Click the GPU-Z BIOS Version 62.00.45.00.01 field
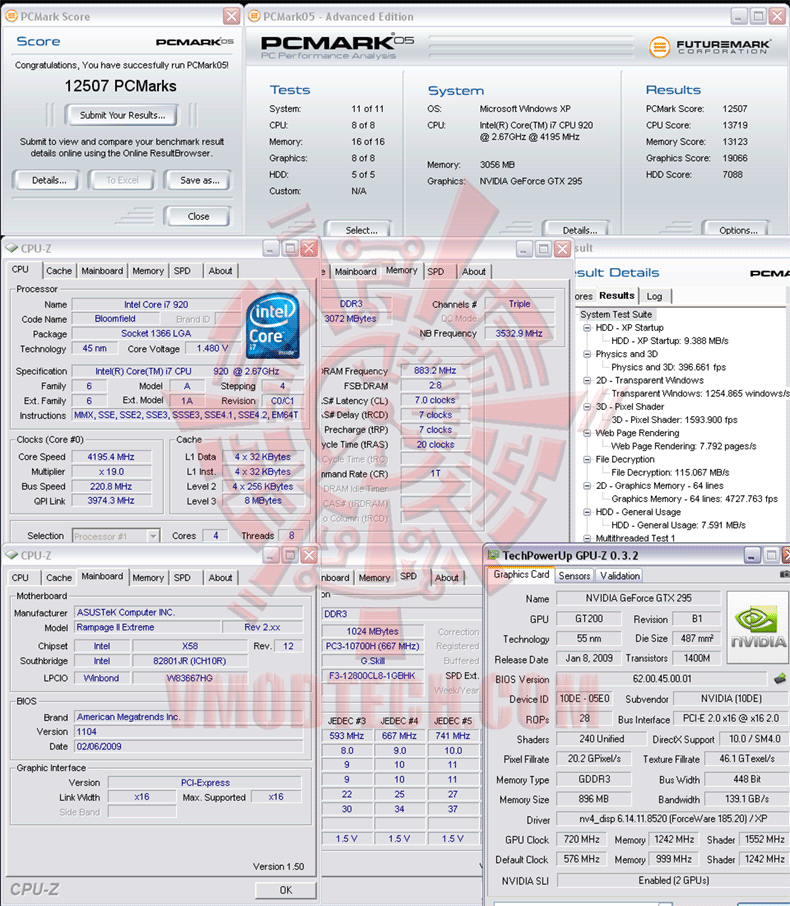 click(662, 679)
